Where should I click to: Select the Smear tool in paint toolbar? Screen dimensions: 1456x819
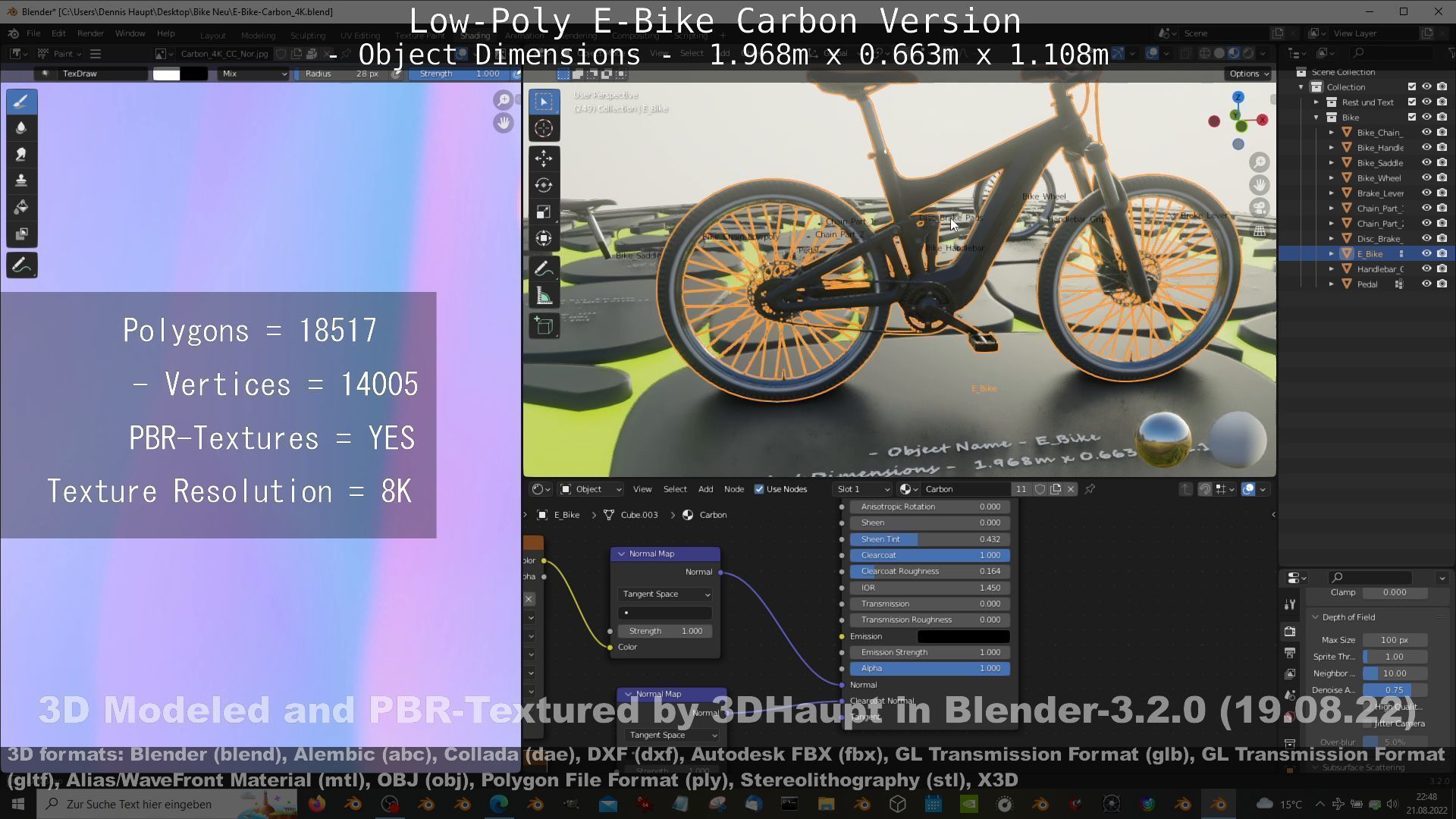(x=21, y=155)
